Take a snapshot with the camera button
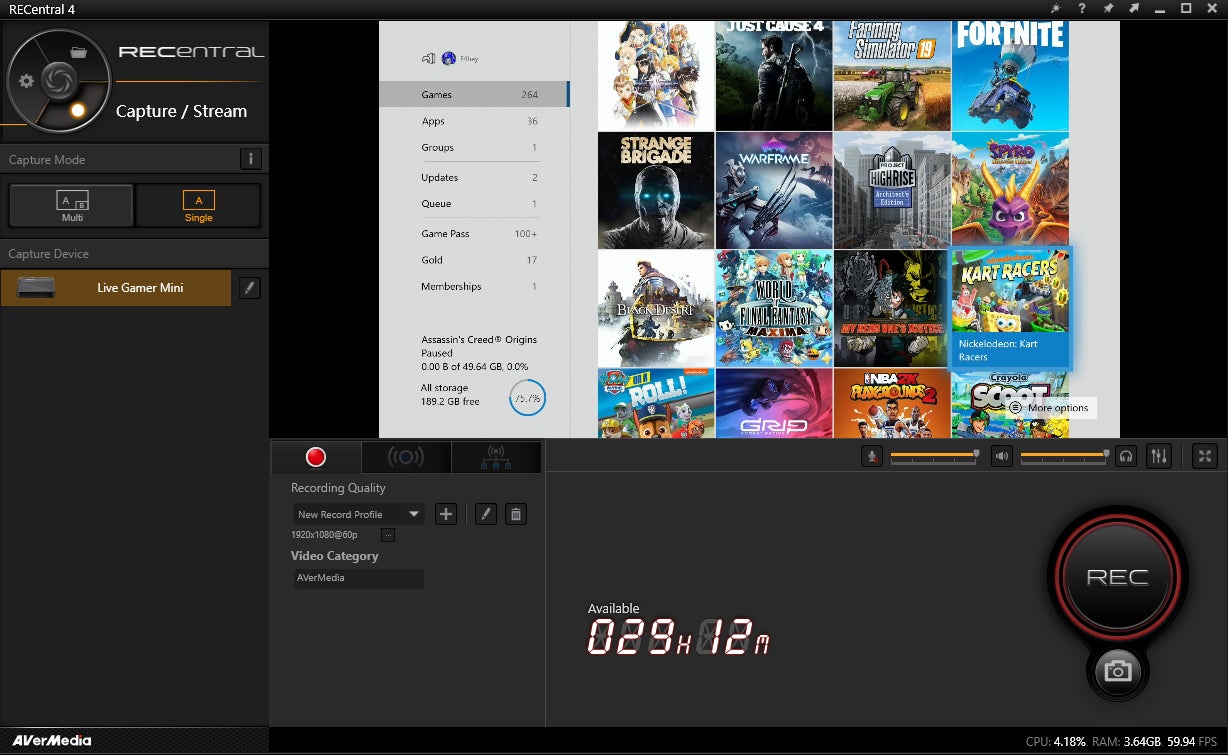The width and height of the screenshot is (1228, 755). [x=1117, y=671]
